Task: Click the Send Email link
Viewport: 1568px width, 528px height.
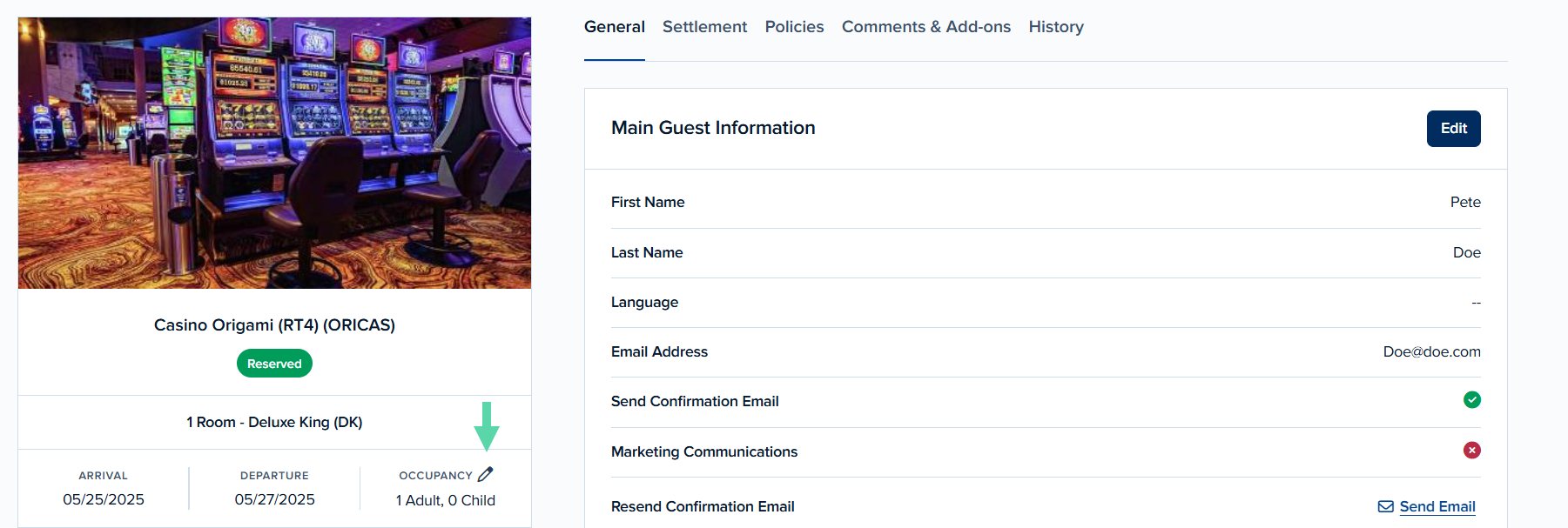Action: 1437,506
